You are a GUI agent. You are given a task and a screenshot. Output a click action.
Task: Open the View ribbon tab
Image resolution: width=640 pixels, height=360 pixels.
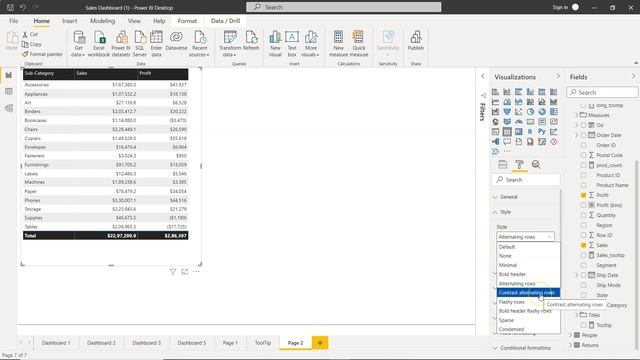tap(134, 21)
